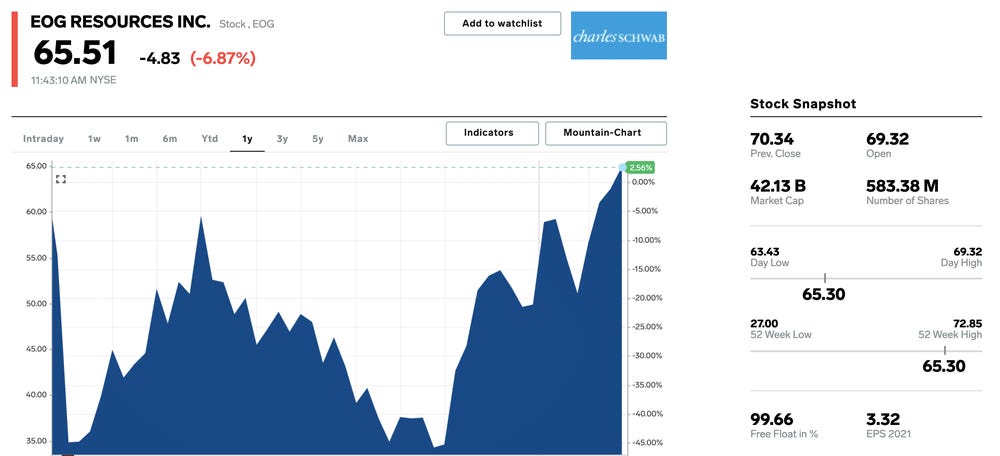
Task: Open the Indicators menu
Action: point(492,133)
